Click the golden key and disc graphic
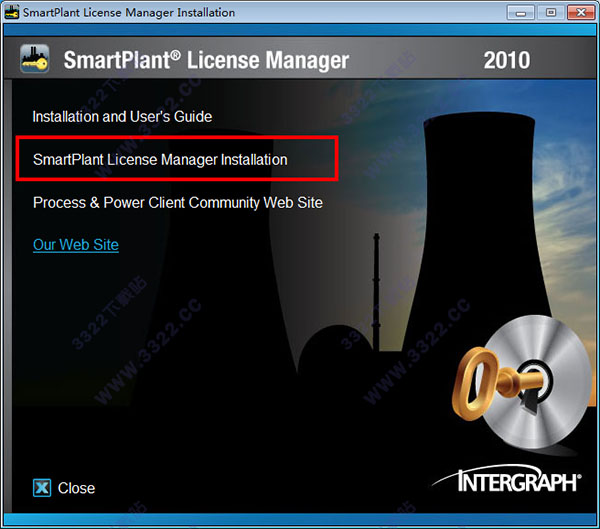600x529 pixels. tap(522, 383)
